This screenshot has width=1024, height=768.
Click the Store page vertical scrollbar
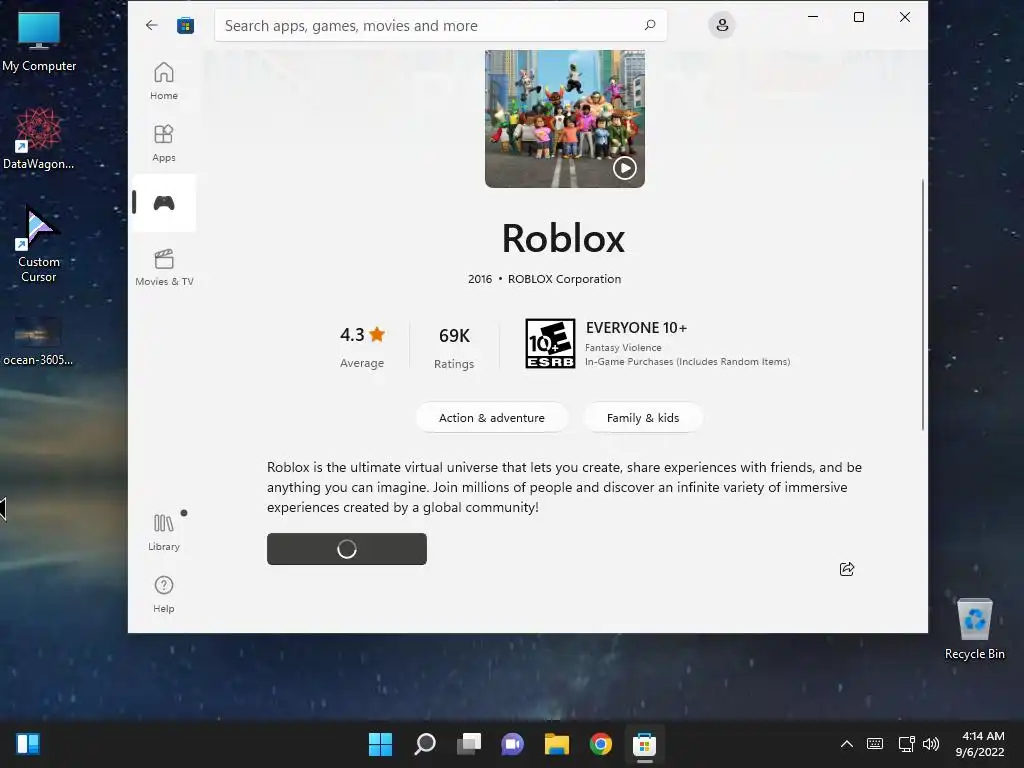[x=923, y=304]
